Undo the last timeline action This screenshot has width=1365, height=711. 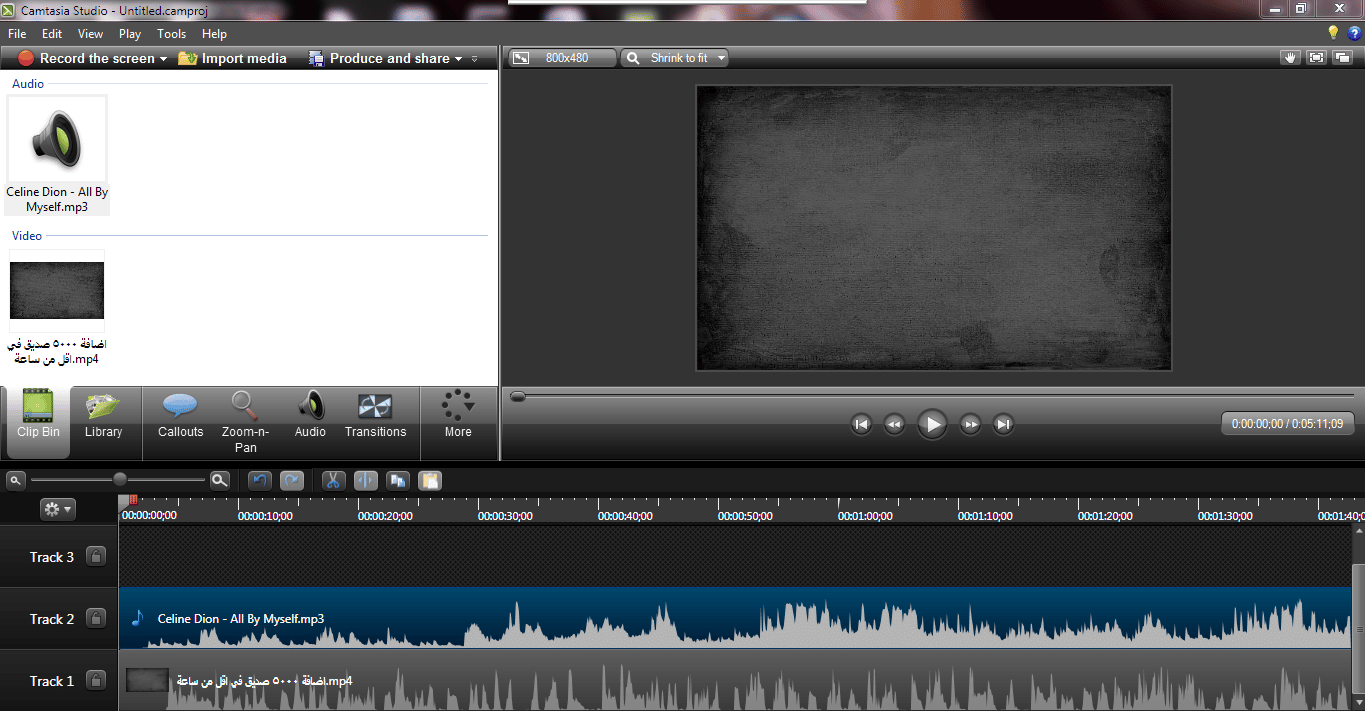260,480
